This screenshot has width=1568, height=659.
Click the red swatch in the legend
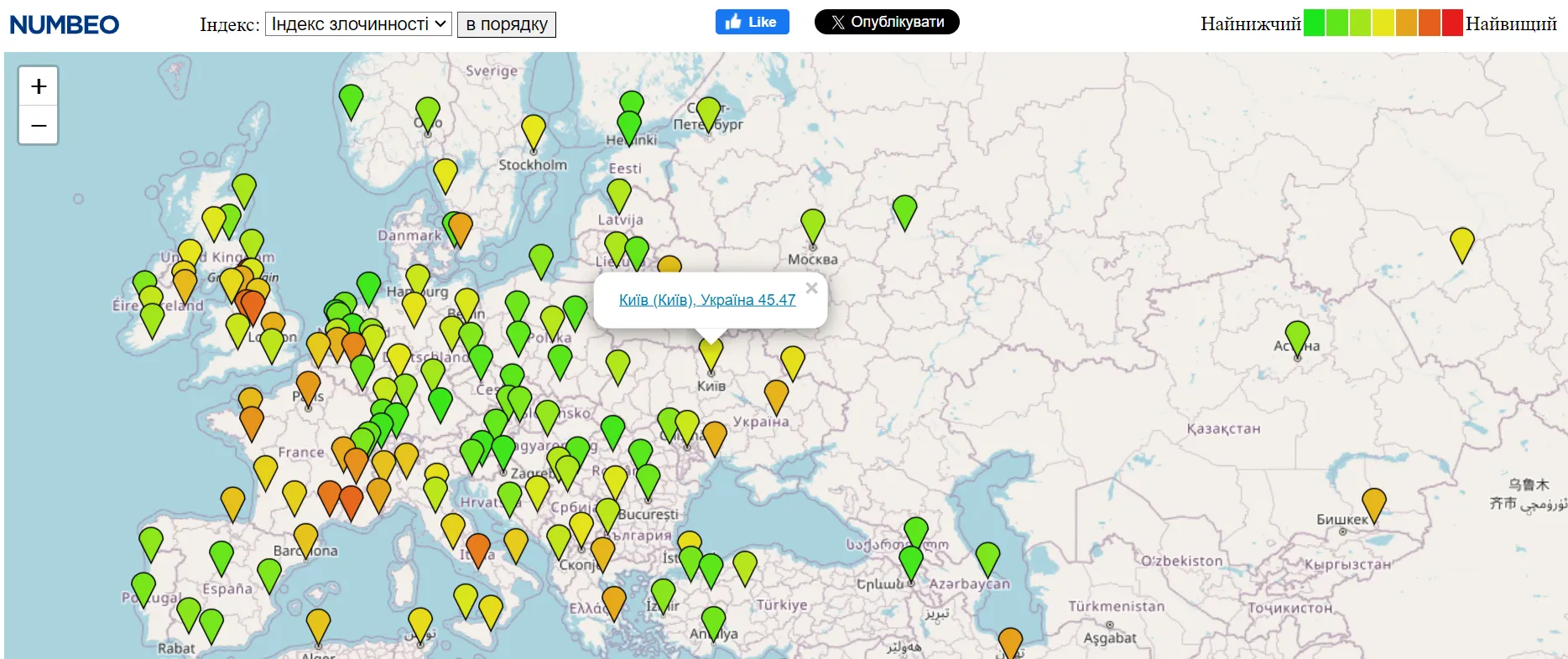pos(1451,23)
